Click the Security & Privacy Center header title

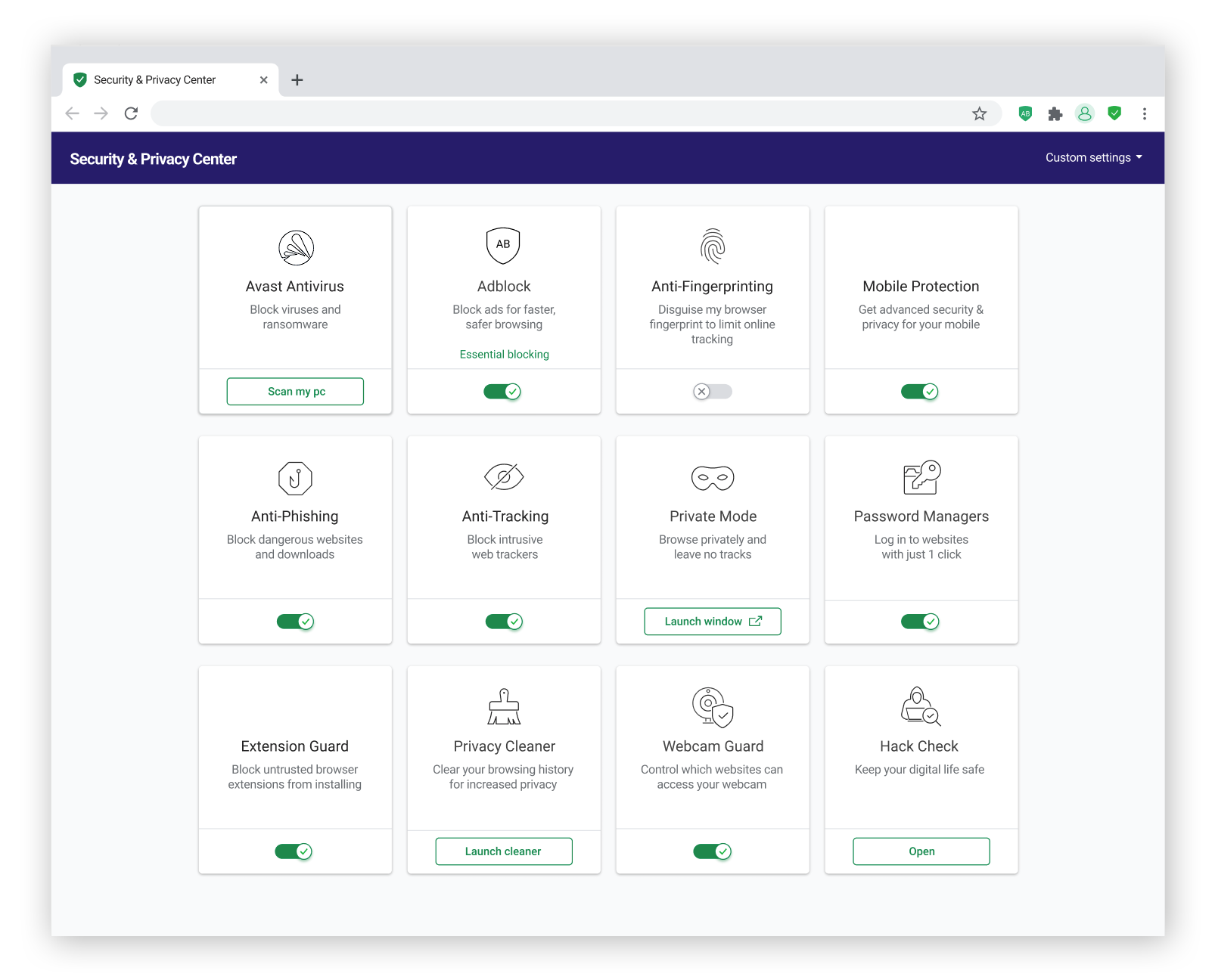[x=154, y=159]
